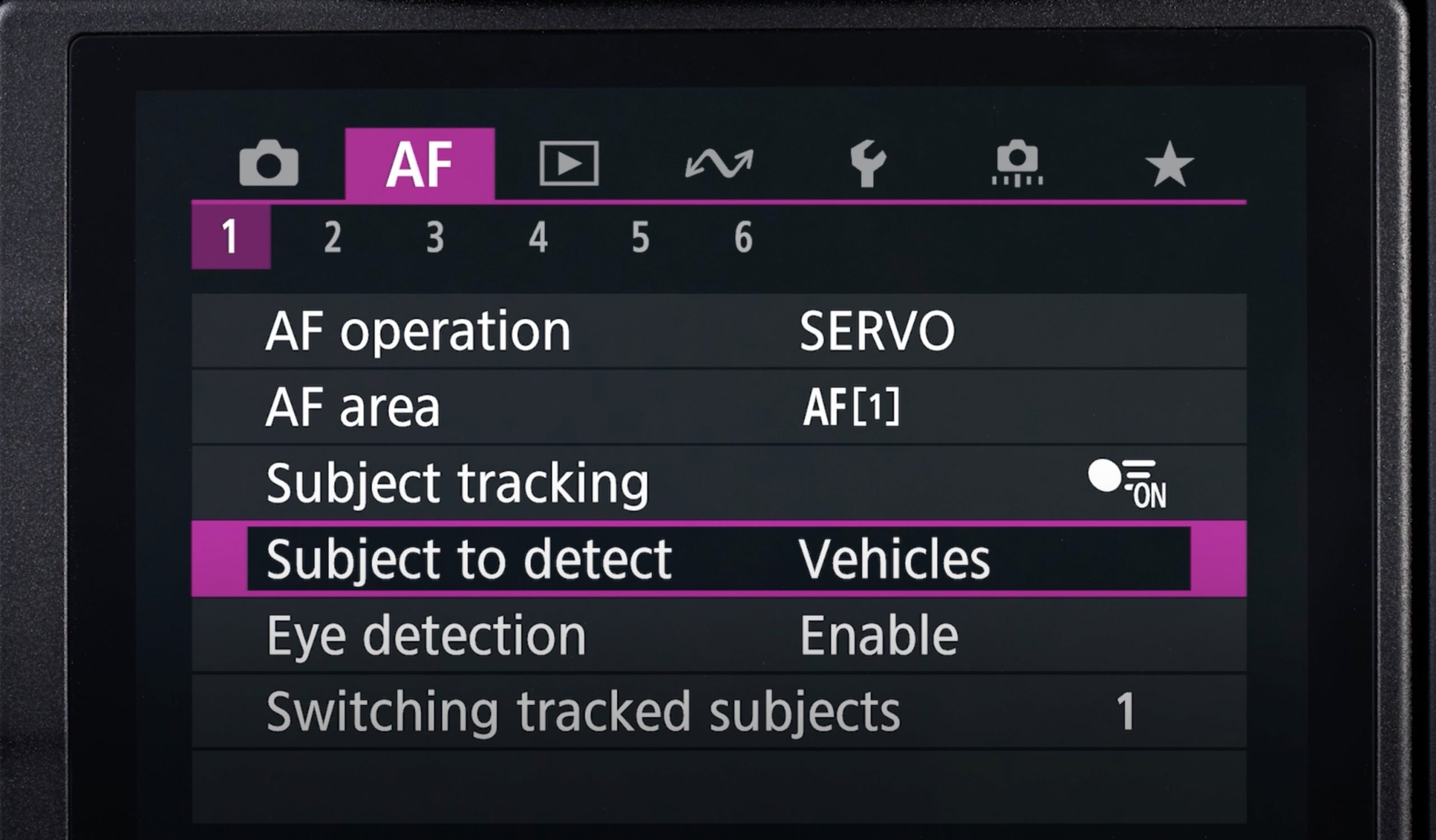Open AF page 5
The width and height of the screenshot is (1436, 840).
pos(641,237)
